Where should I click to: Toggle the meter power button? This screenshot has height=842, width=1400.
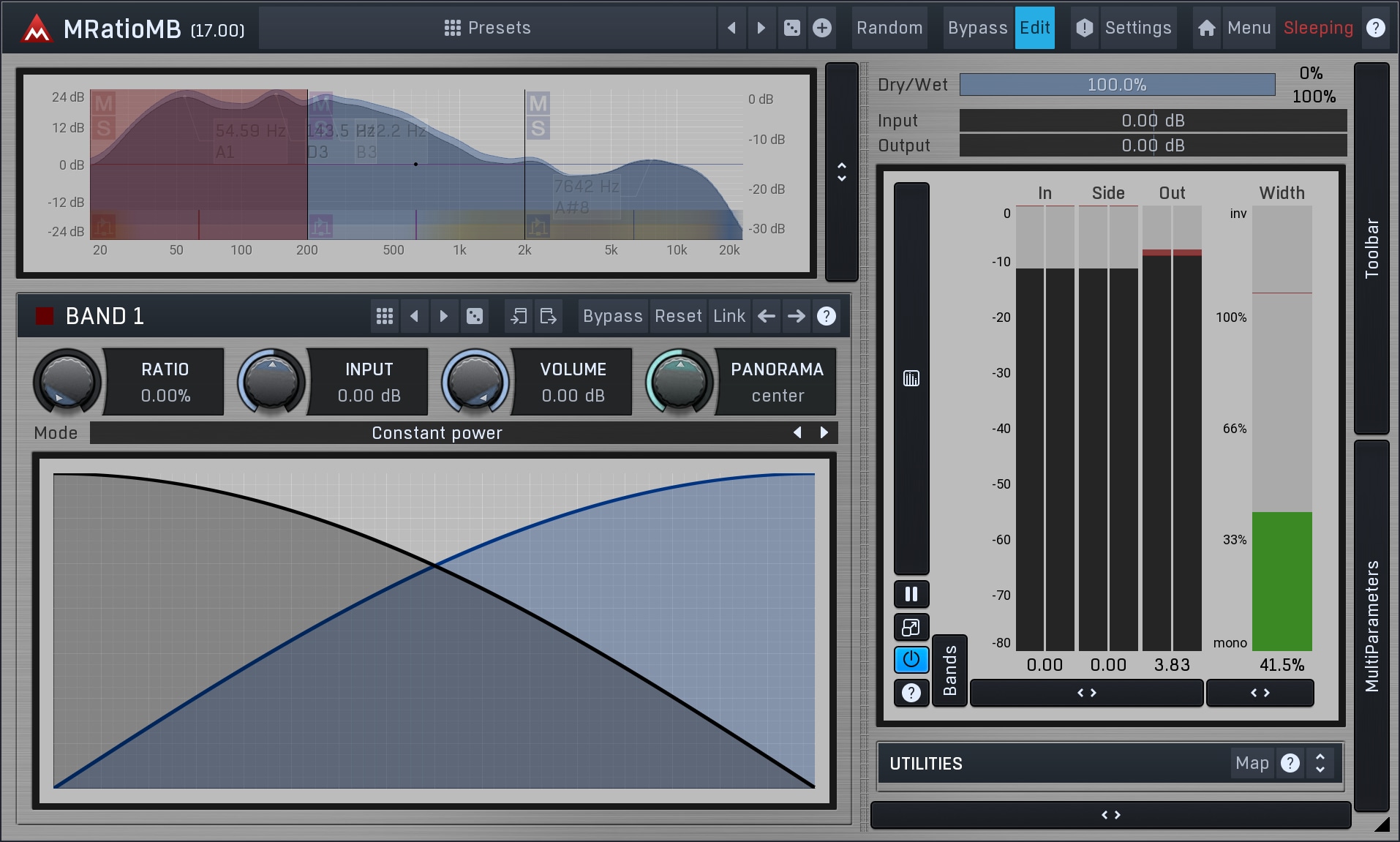pos(911,660)
